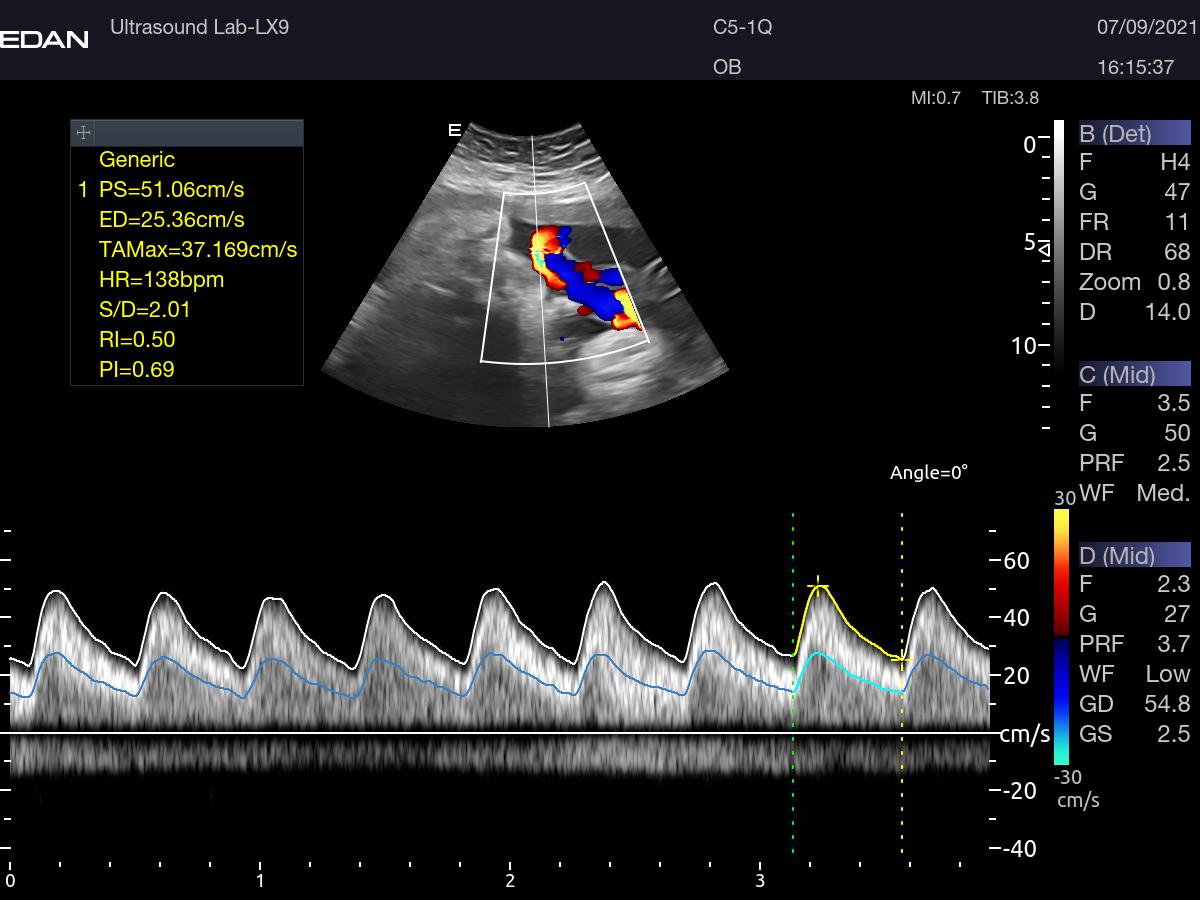Select the peak systolic caliper cross
The image size is (1200, 900).
pyautogui.click(x=818, y=586)
